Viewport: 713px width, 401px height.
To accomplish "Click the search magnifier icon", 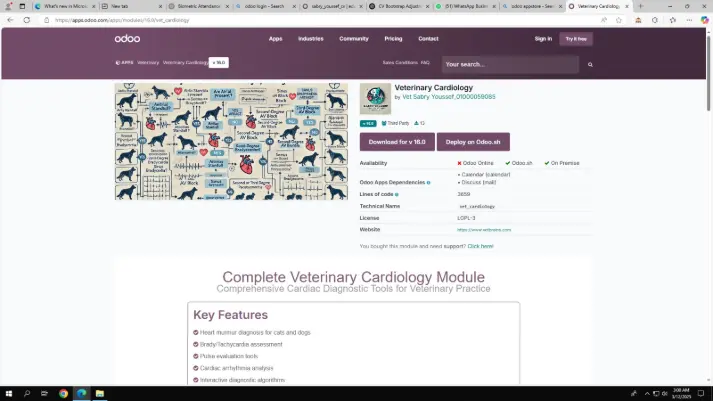I will pyautogui.click(x=590, y=64).
